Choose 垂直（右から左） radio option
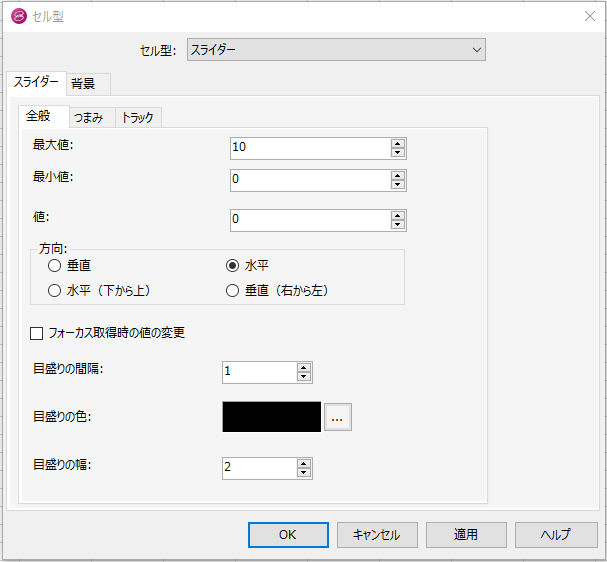Viewport: 607px width, 562px height. [232, 290]
